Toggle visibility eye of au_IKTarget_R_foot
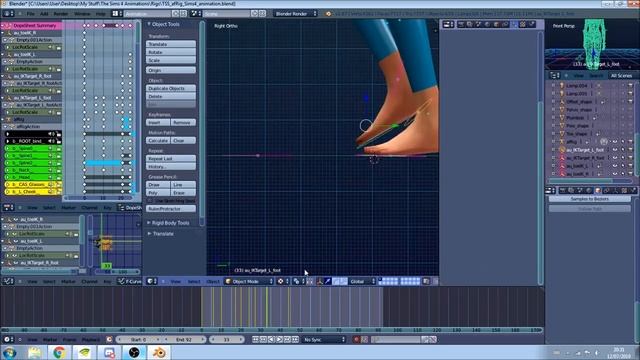 [x=615, y=158]
